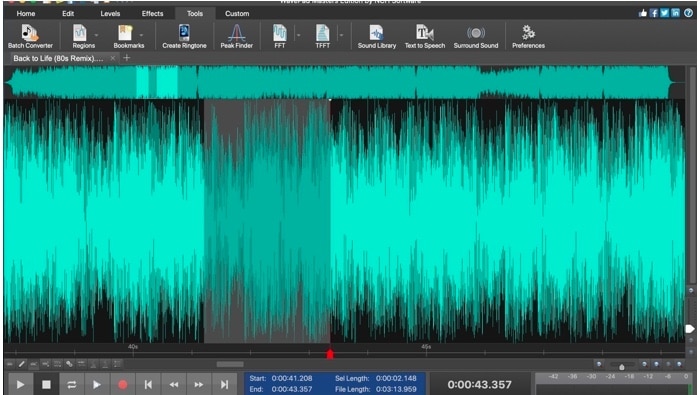Jump to the end of the file
Viewport: 700px width, 395px height.
click(x=225, y=384)
